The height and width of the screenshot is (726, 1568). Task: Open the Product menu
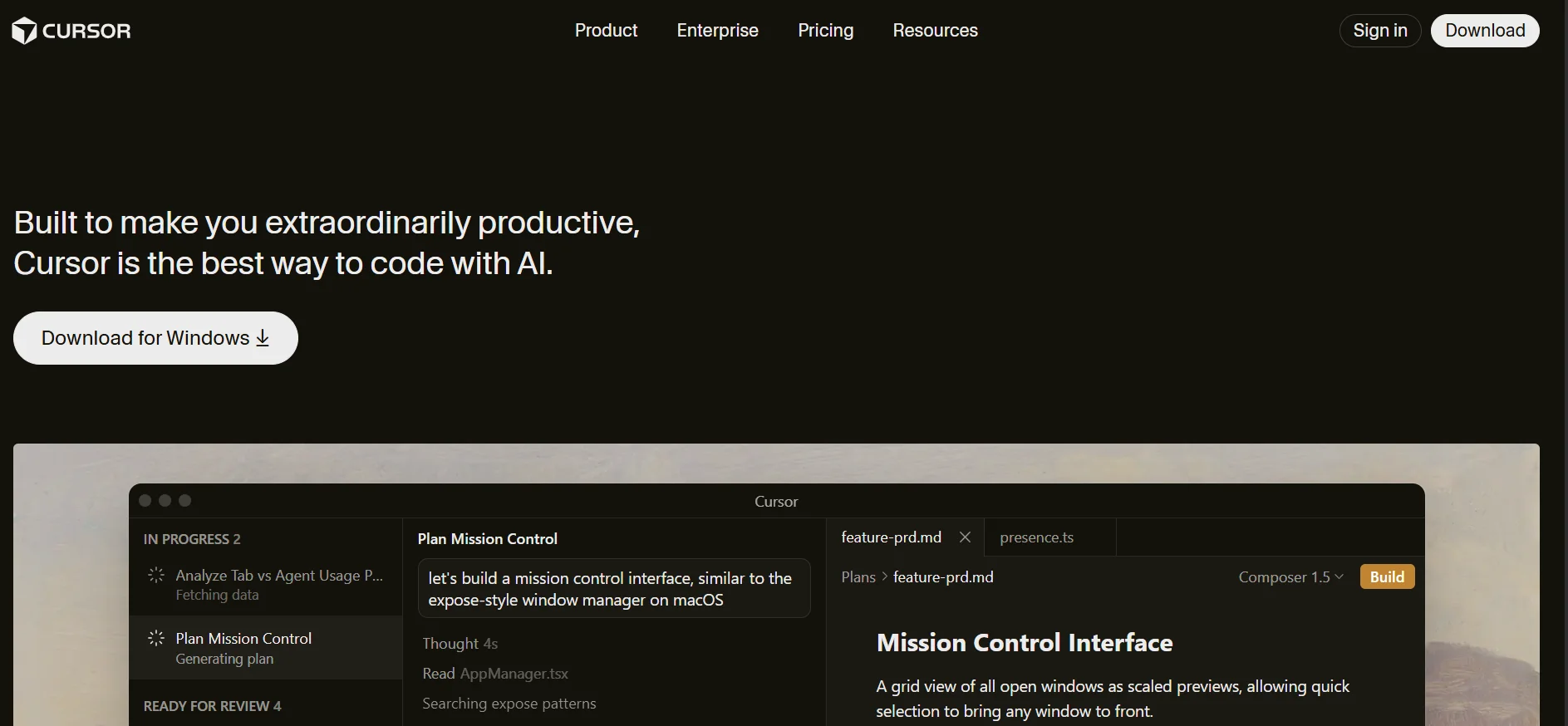pos(606,31)
